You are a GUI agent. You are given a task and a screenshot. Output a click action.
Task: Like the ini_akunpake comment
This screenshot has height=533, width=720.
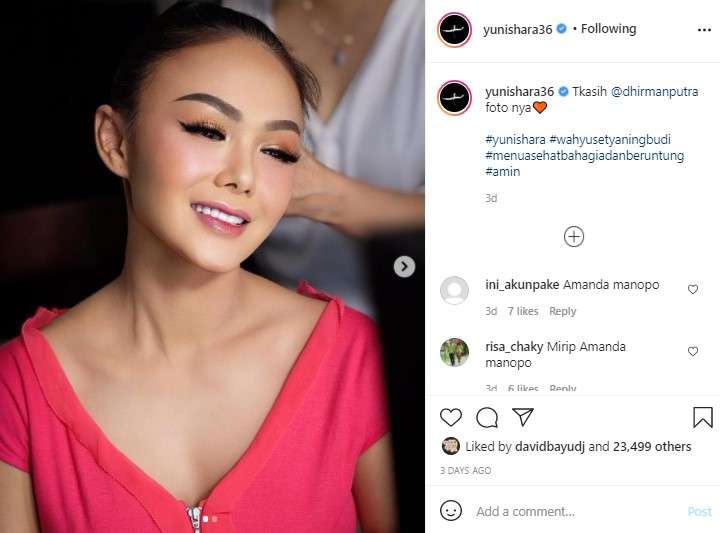coord(693,289)
